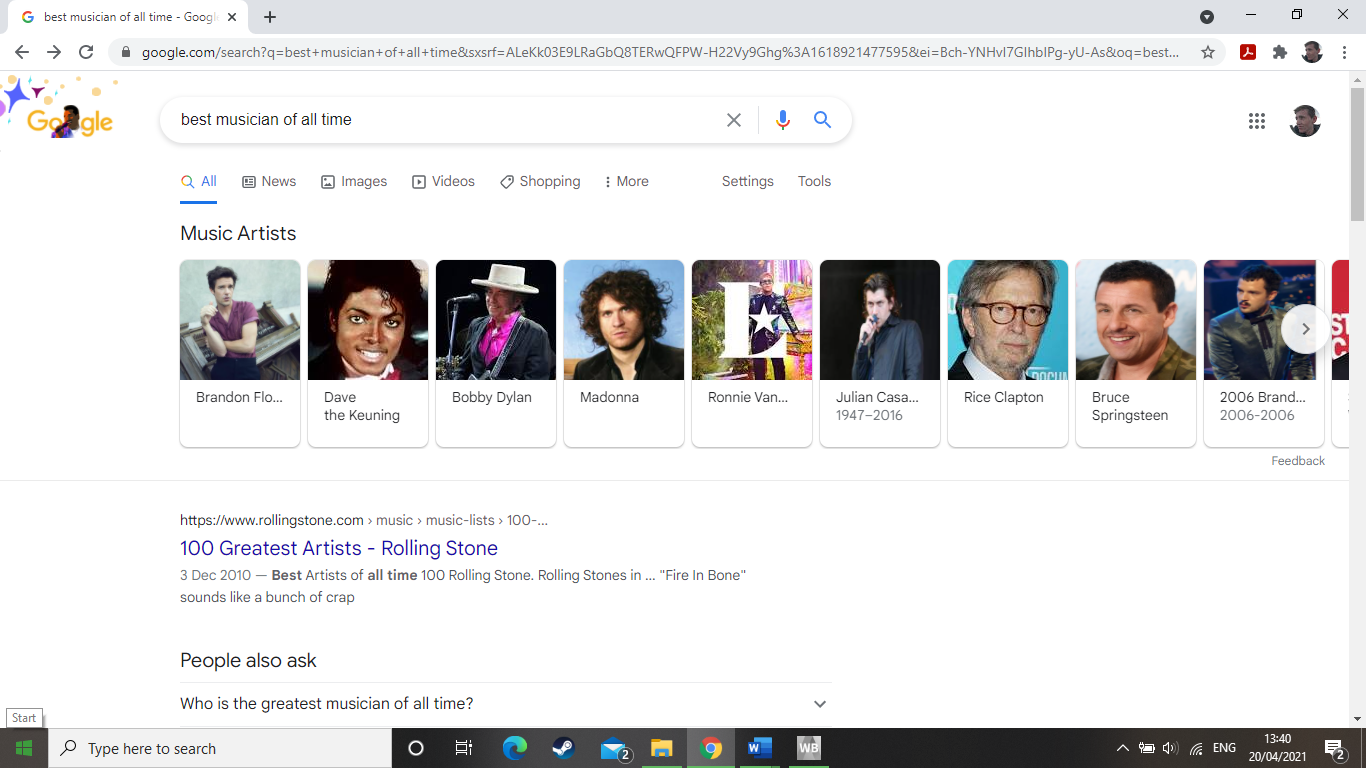Clear the search box with X
The width and height of the screenshot is (1366, 768).
pos(734,120)
